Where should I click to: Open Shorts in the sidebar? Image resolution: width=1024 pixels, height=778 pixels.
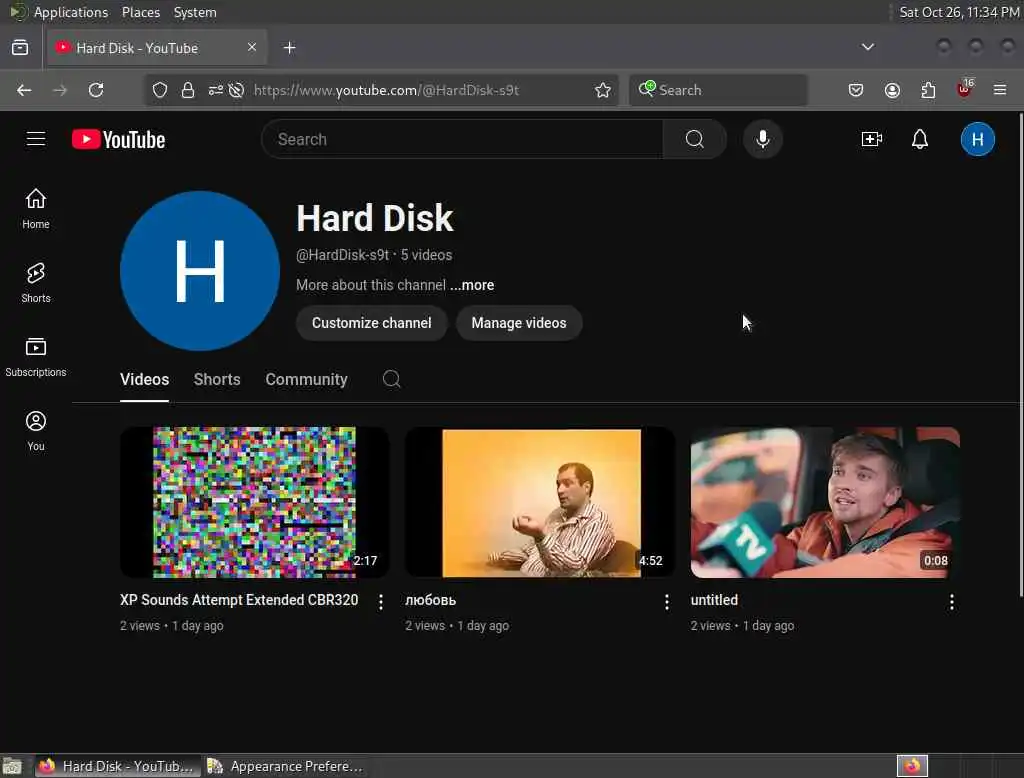[x=36, y=283]
